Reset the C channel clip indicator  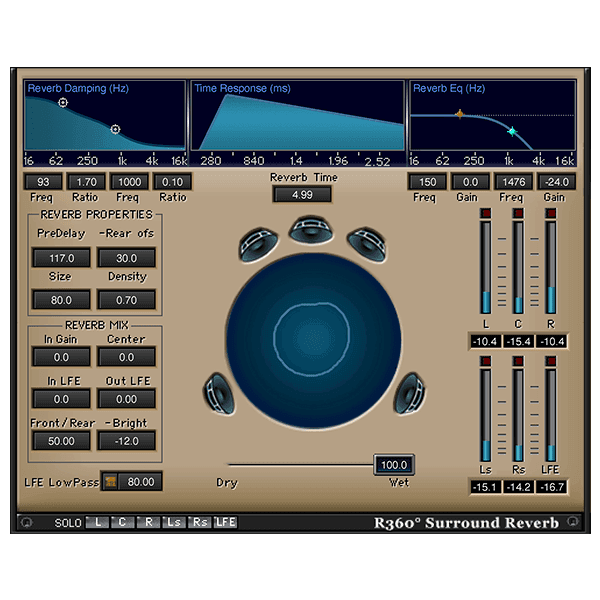tap(518, 213)
